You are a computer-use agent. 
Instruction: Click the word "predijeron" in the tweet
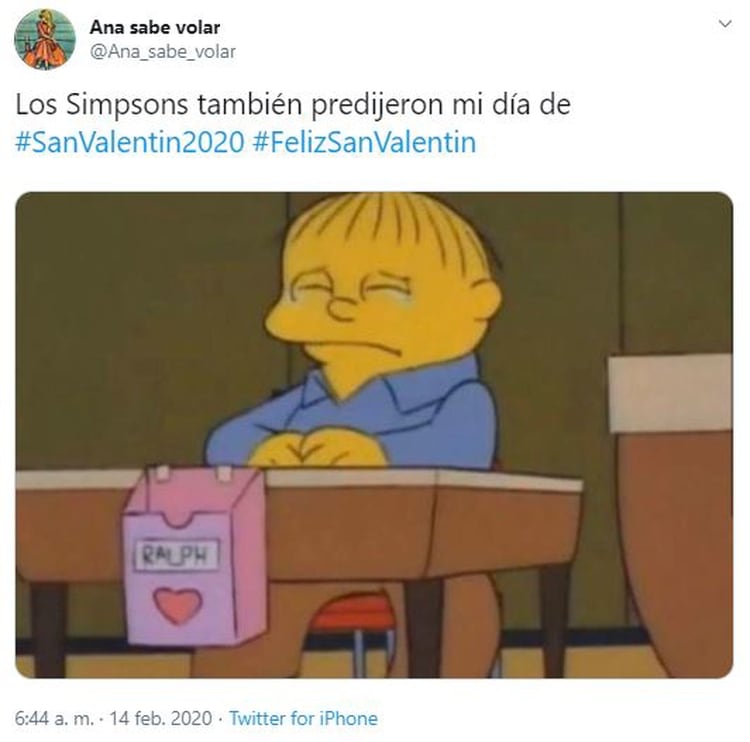coord(377,105)
